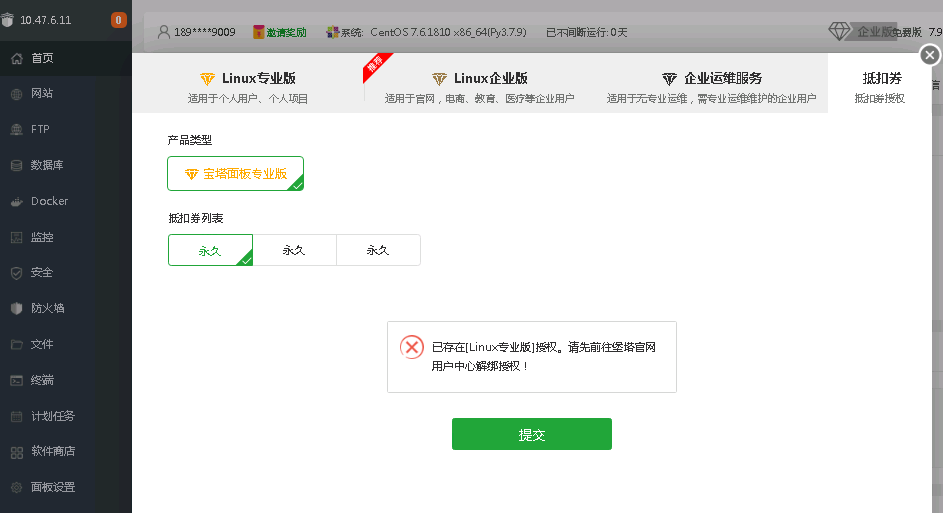Click the gift icon for 邀请奖励
943x513 pixels.
pyautogui.click(x=259, y=32)
